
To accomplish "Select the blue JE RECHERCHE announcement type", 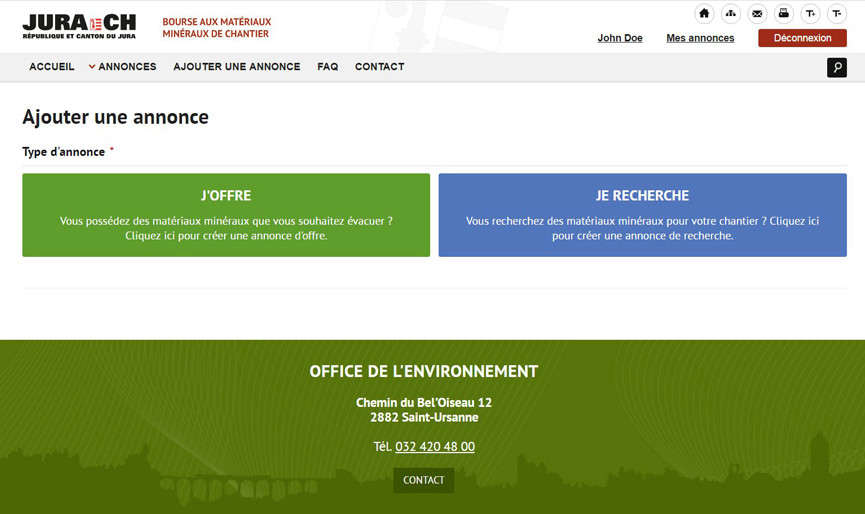I will click(x=642, y=215).
